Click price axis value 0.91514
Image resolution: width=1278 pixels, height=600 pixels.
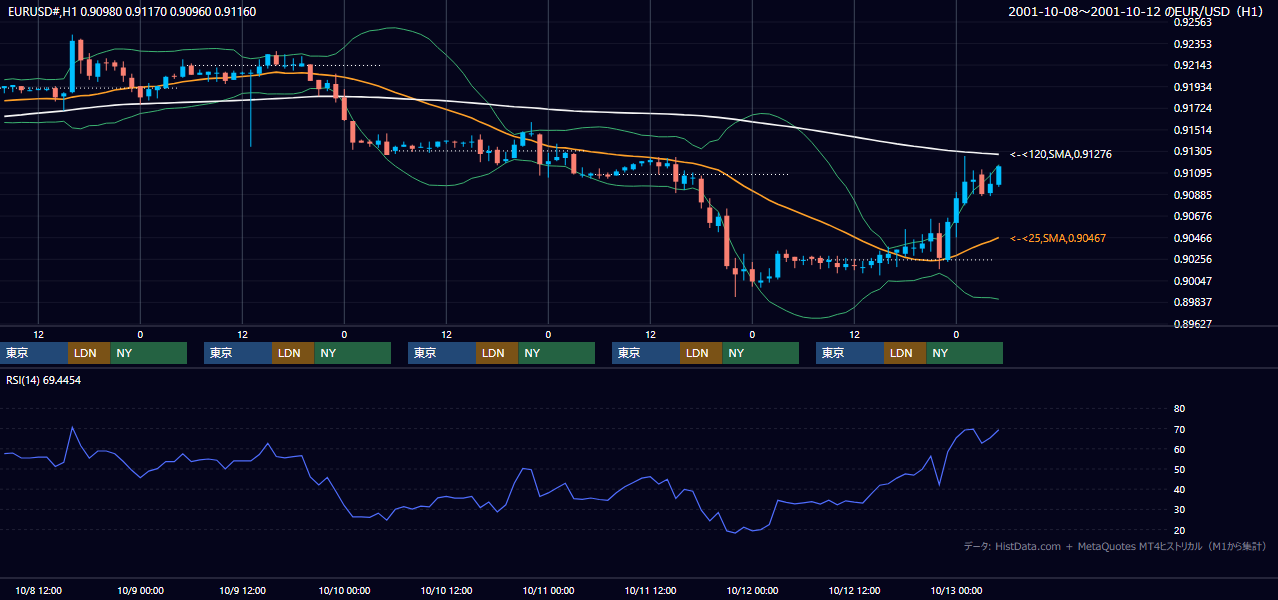click(1192, 130)
